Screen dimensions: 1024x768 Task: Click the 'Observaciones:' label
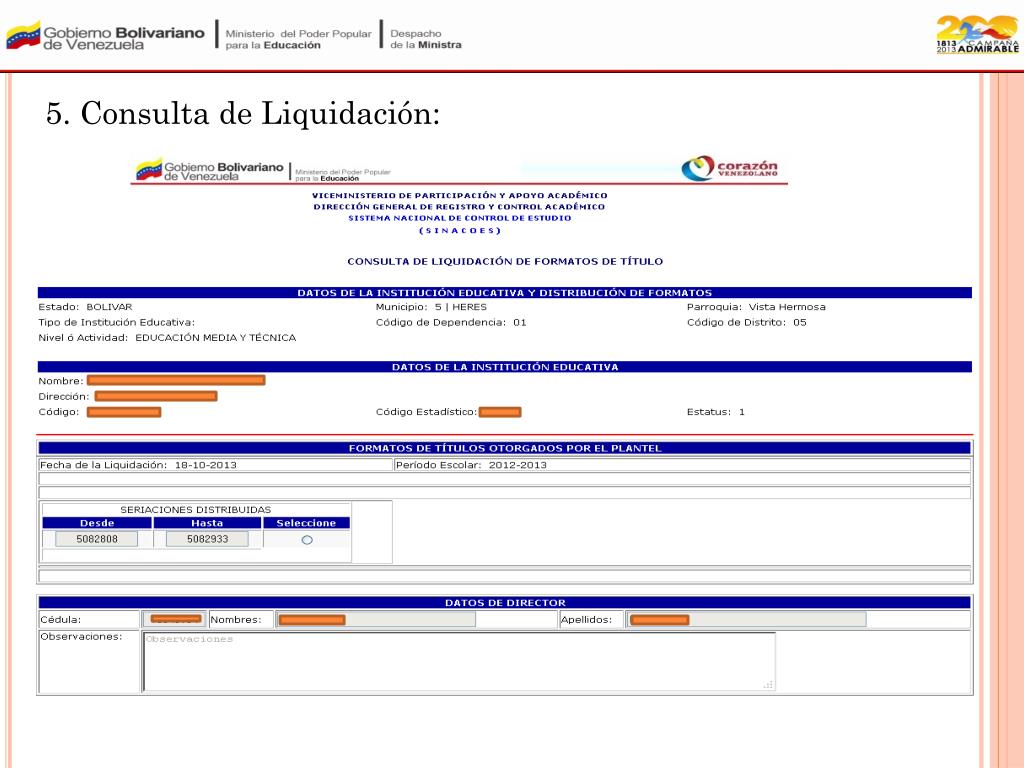point(81,637)
